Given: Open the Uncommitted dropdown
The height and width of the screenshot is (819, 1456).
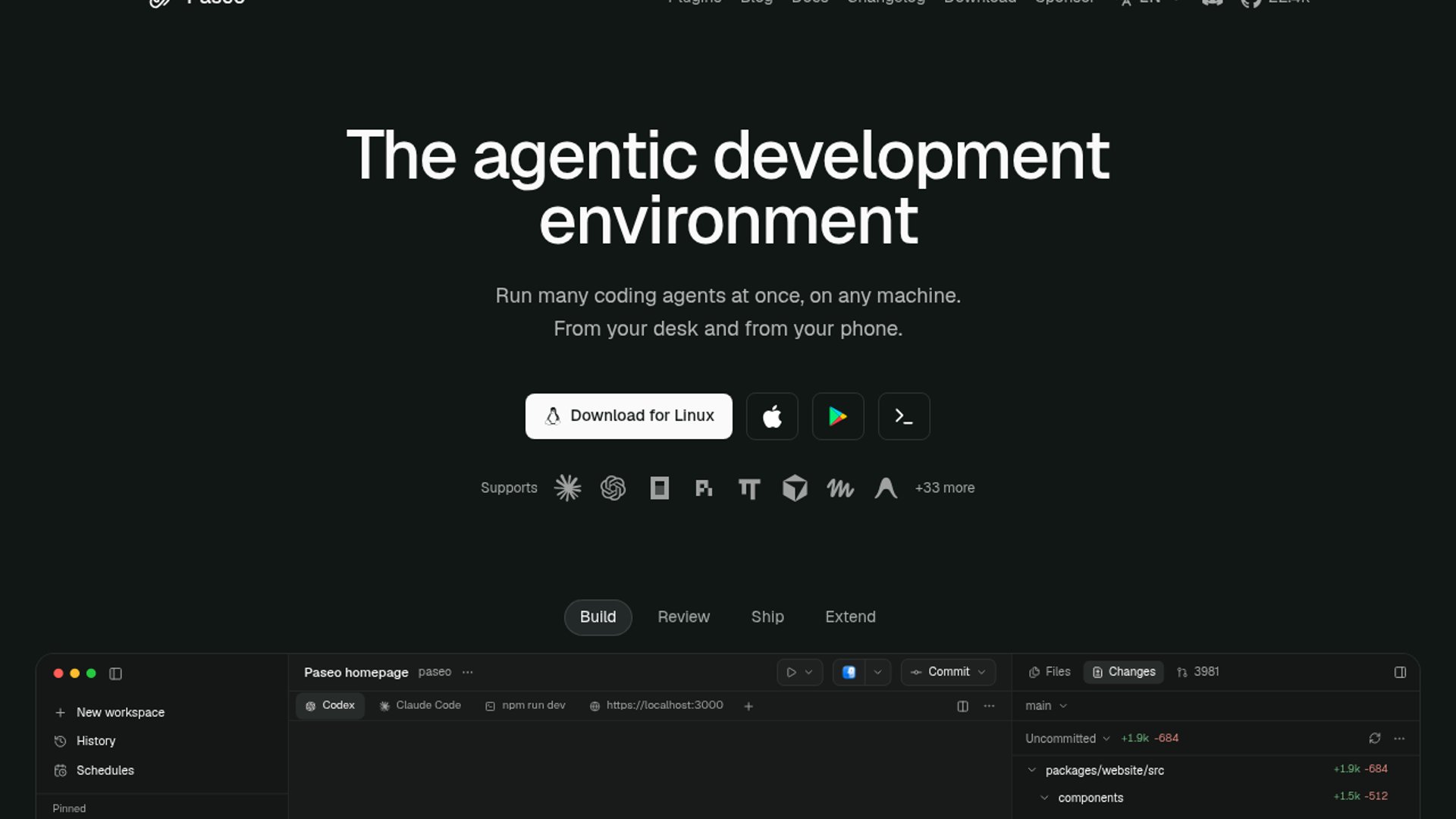Looking at the screenshot, I should [x=1067, y=739].
